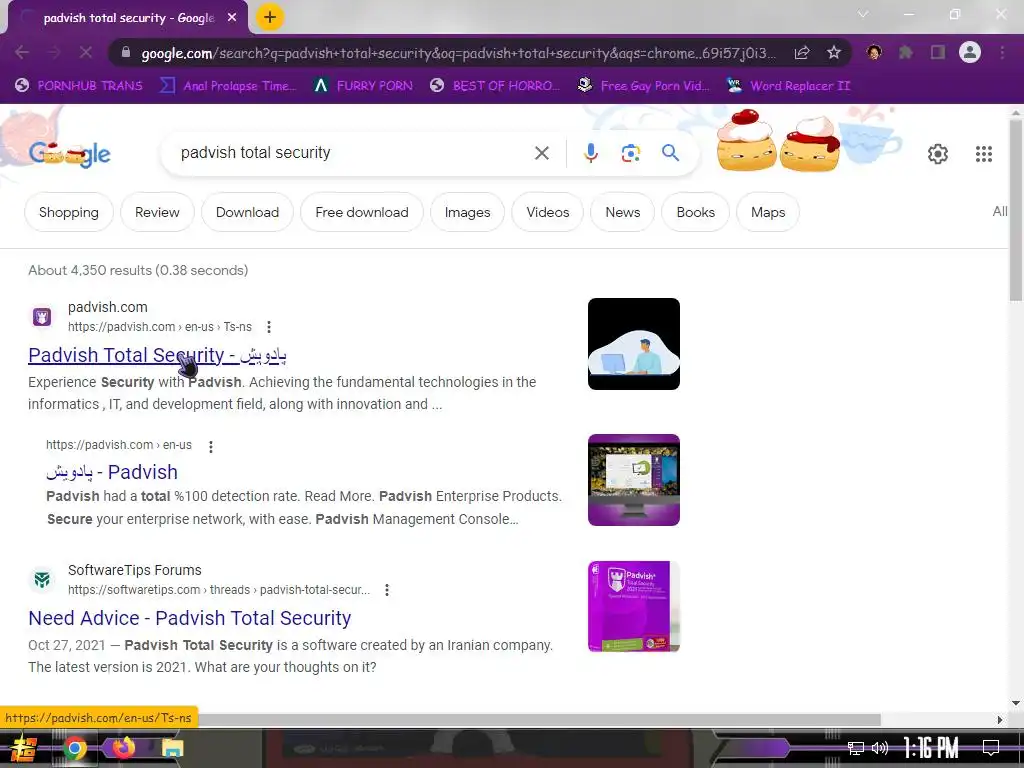Screen dimensions: 1024x768
Task: Choose the Free download filter
Action: (362, 212)
